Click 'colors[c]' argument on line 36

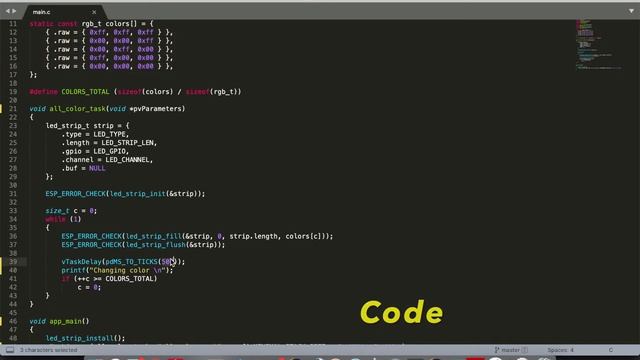[305, 236]
